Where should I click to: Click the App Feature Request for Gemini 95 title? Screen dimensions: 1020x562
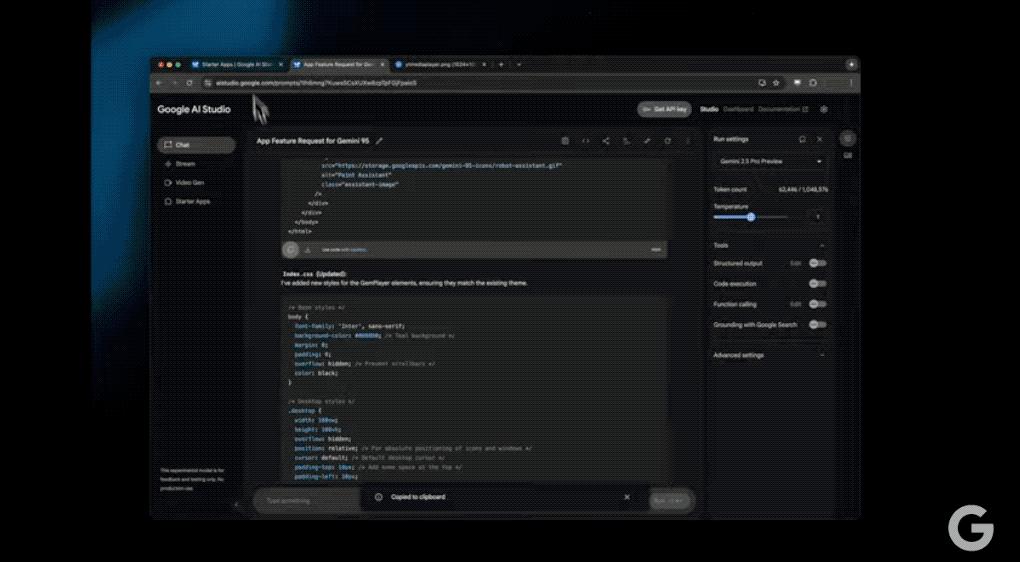point(313,140)
